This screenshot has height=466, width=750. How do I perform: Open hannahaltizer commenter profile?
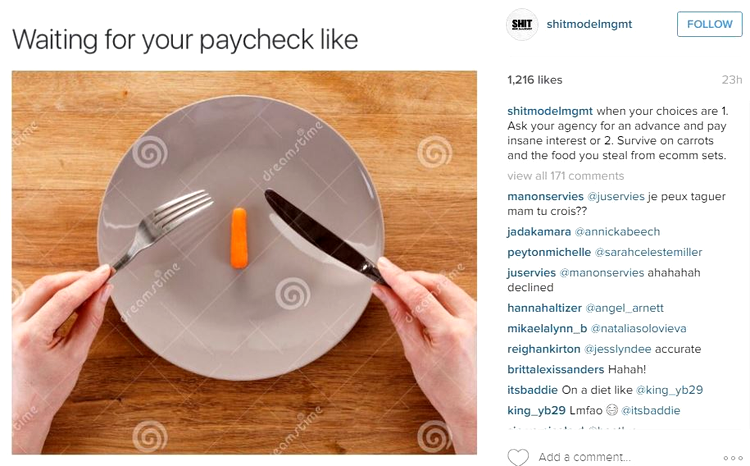[x=544, y=308]
